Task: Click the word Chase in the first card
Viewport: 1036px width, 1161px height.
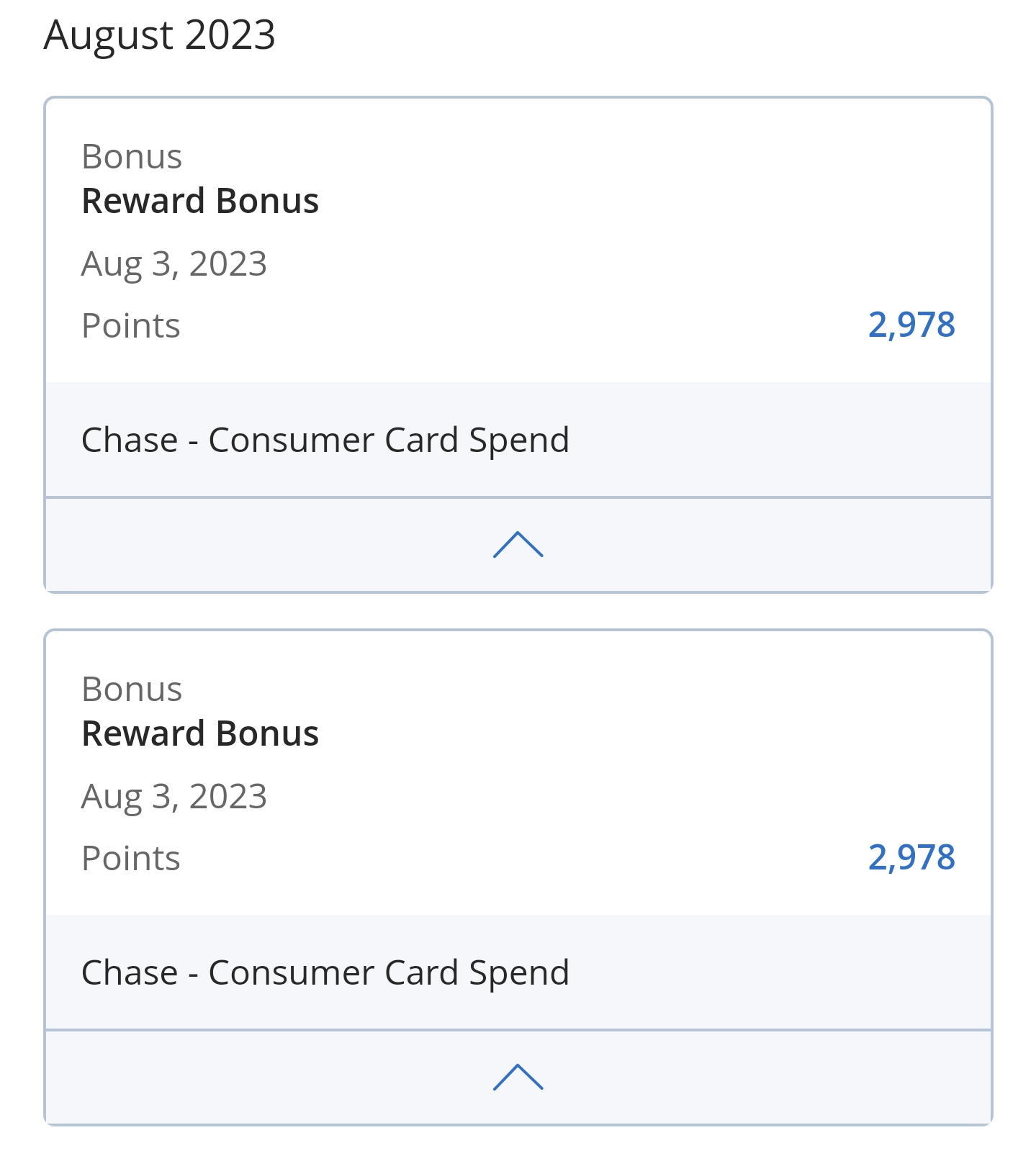Action: pos(130,440)
